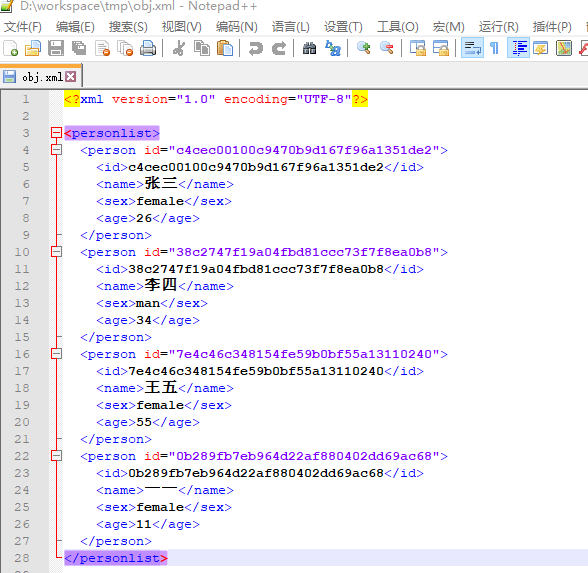Close the obj.xml tab with its red X
The image size is (588, 573).
tap(70, 77)
